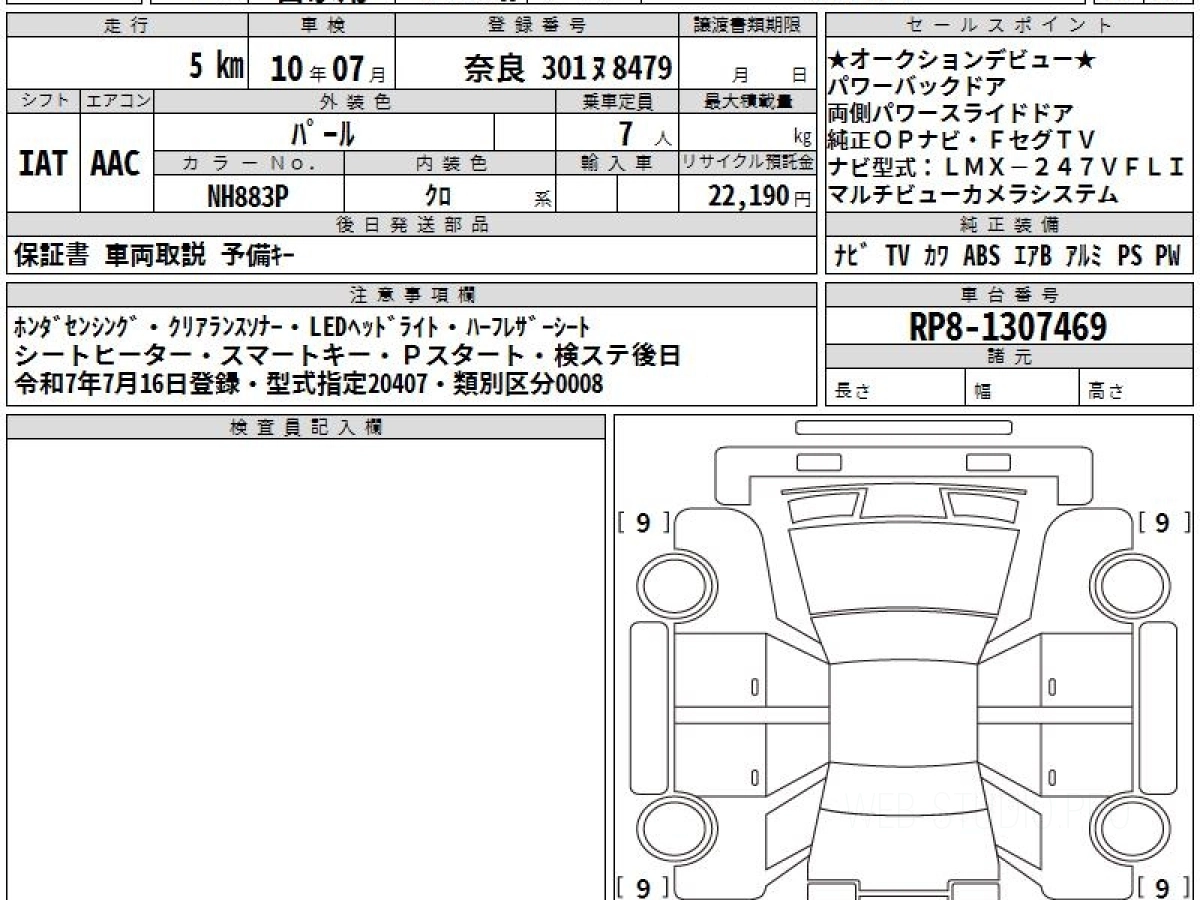Click the シフト header cell
Screen dimensions: 1200x900
pos(43,101)
